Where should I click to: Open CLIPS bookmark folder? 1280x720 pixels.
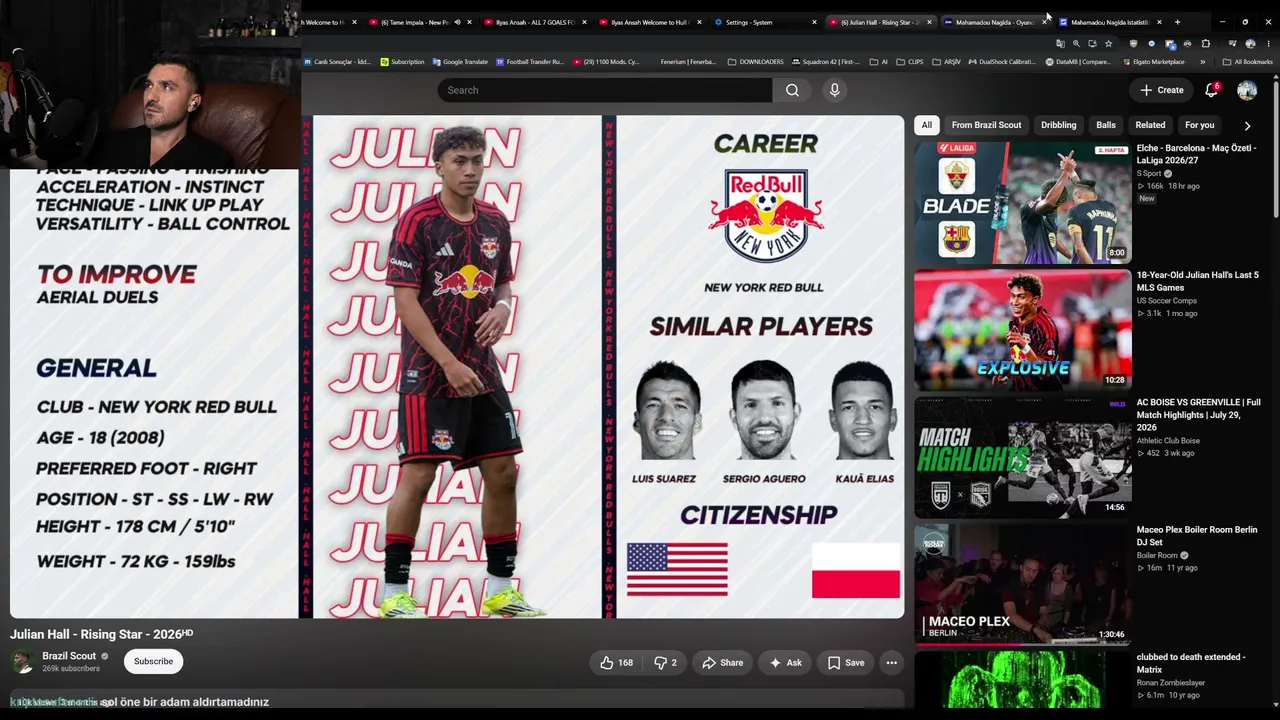click(910, 62)
